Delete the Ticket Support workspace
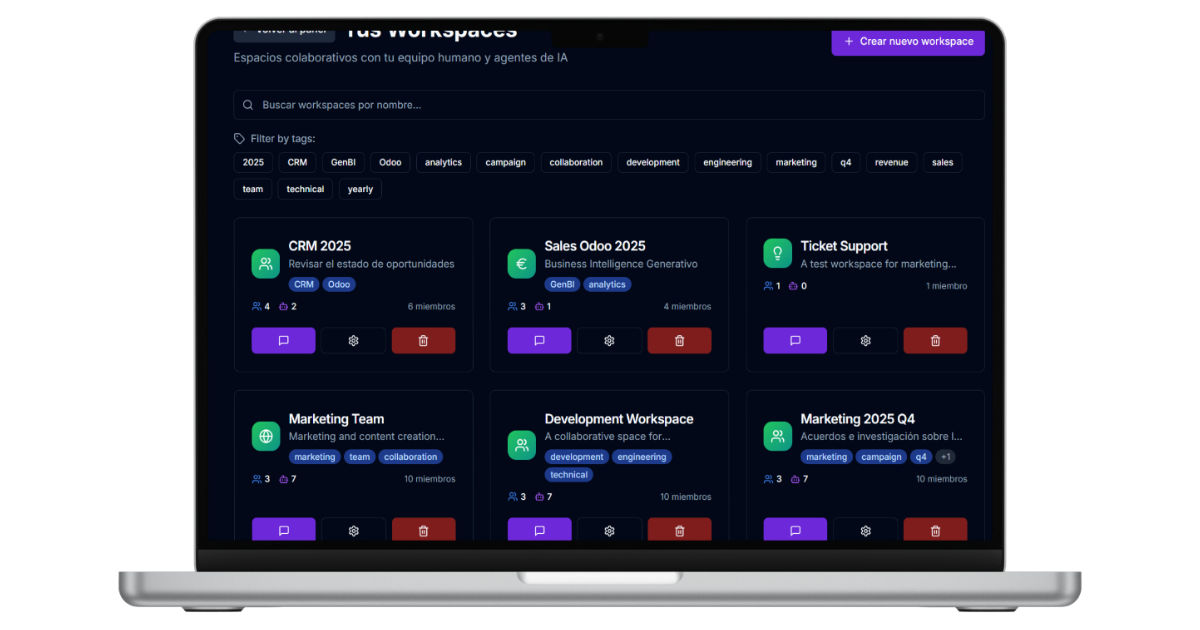The image size is (1200, 630). (x=935, y=341)
